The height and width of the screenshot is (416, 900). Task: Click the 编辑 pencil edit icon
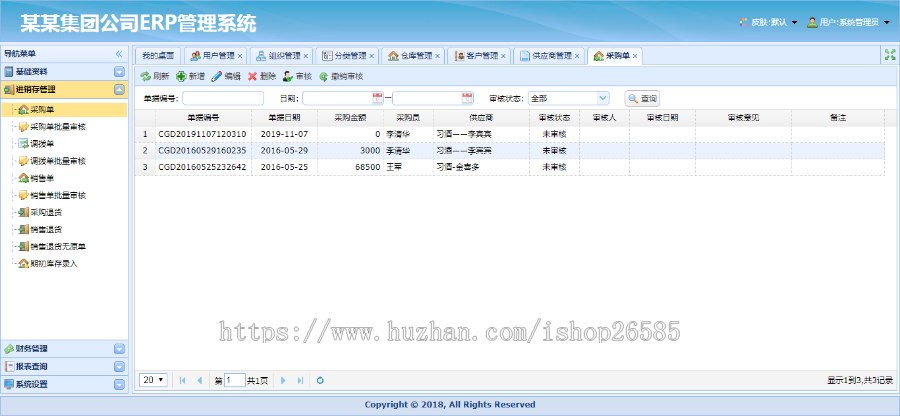point(216,76)
